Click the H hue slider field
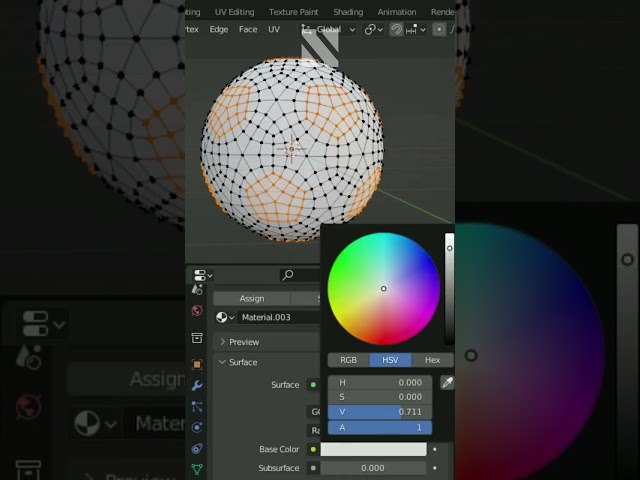Screen dimensions: 640x480 pyautogui.click(x=380, y=382)
